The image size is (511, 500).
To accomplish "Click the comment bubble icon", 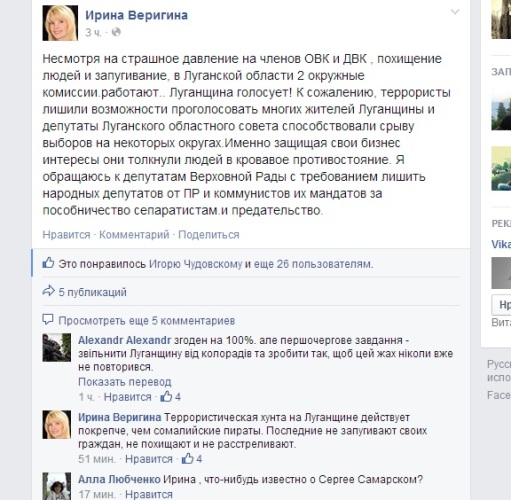I will point(48,320).
